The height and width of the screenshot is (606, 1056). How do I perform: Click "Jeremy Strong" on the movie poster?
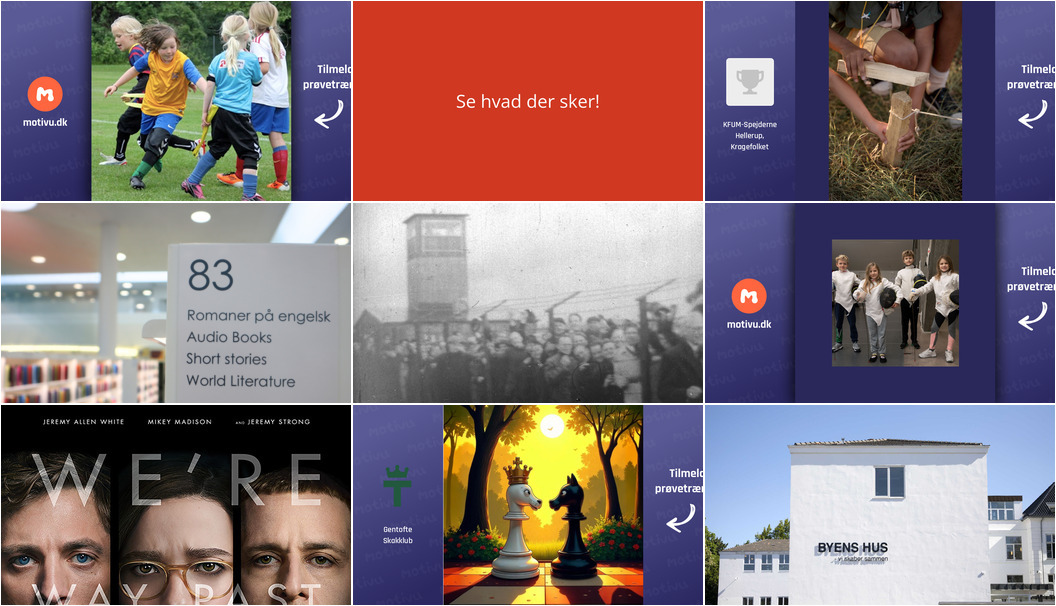(279, 422)
